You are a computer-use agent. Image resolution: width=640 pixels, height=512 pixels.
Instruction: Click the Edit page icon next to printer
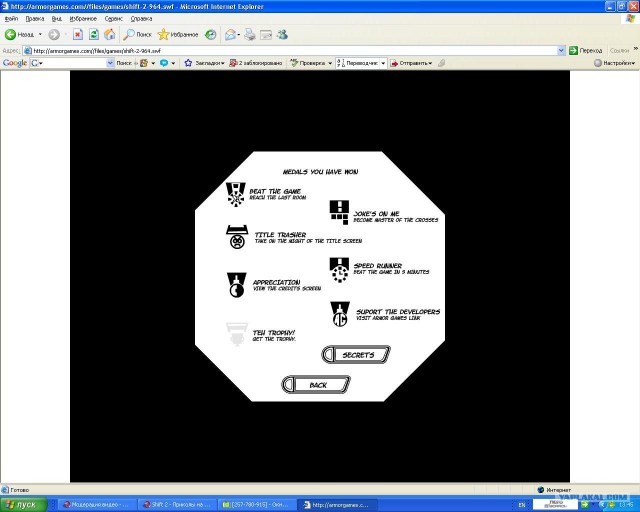tap(266, 35)
